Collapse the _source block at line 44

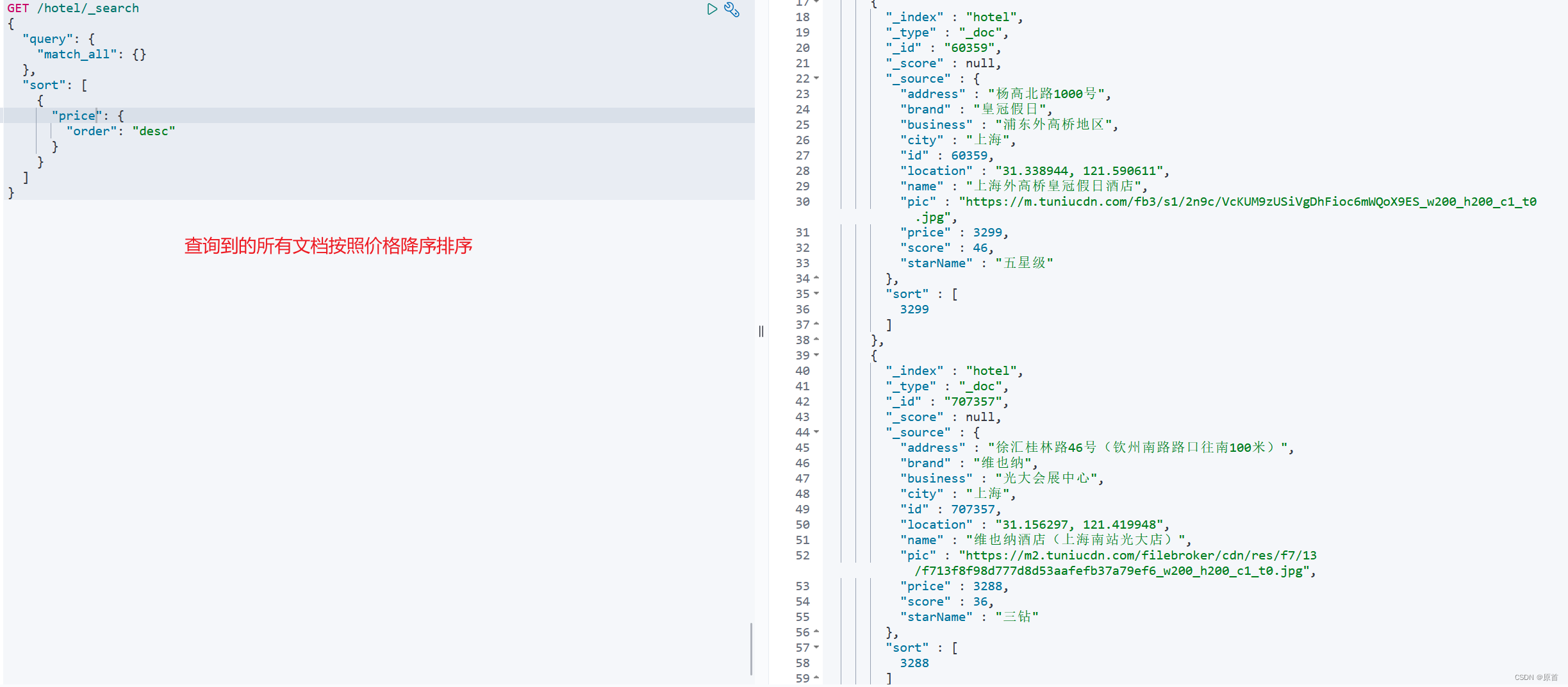pos(816,432)
